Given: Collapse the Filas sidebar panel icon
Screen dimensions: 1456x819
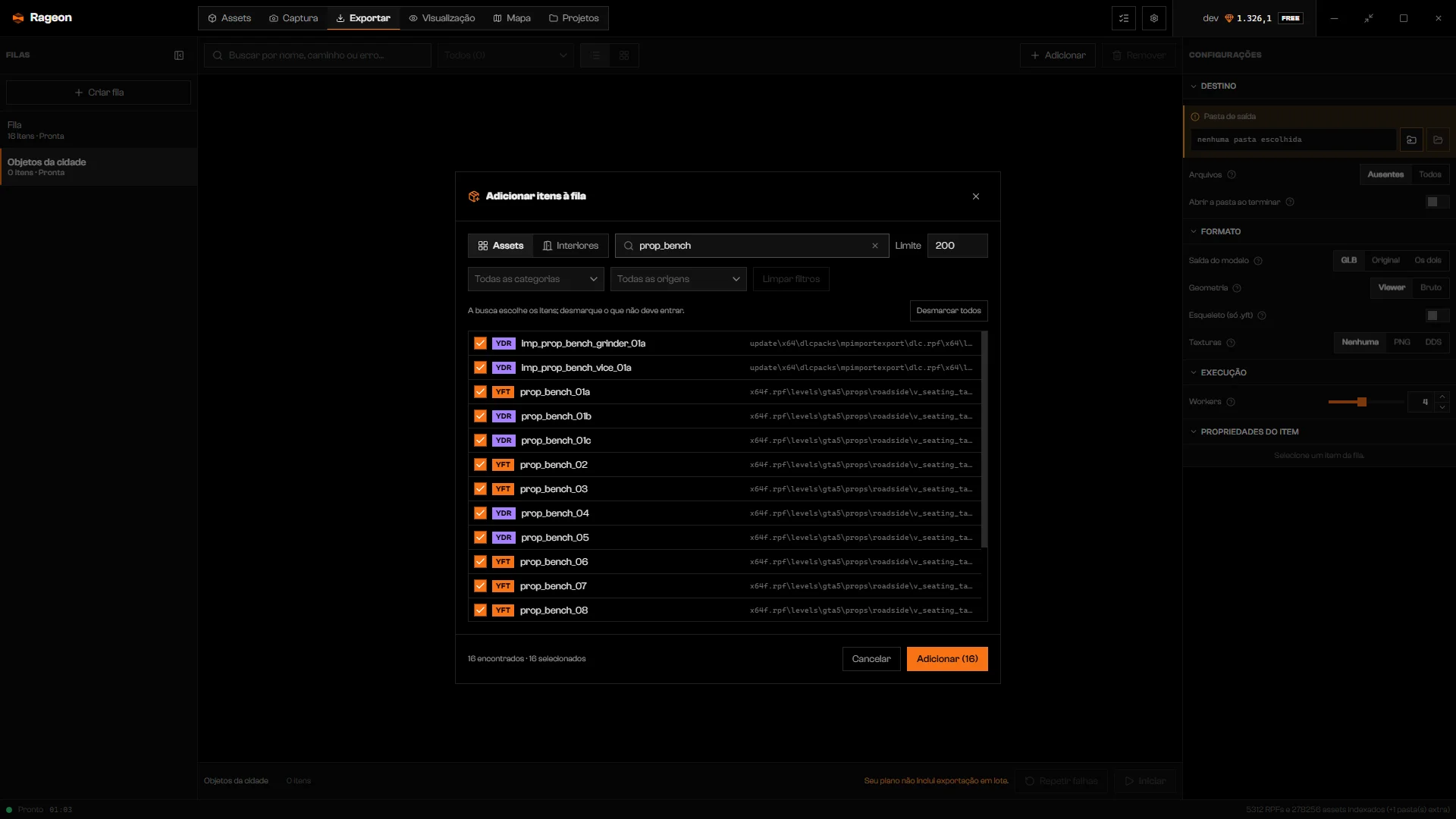Looking at the screenshot, I should (x=179, y=55).
